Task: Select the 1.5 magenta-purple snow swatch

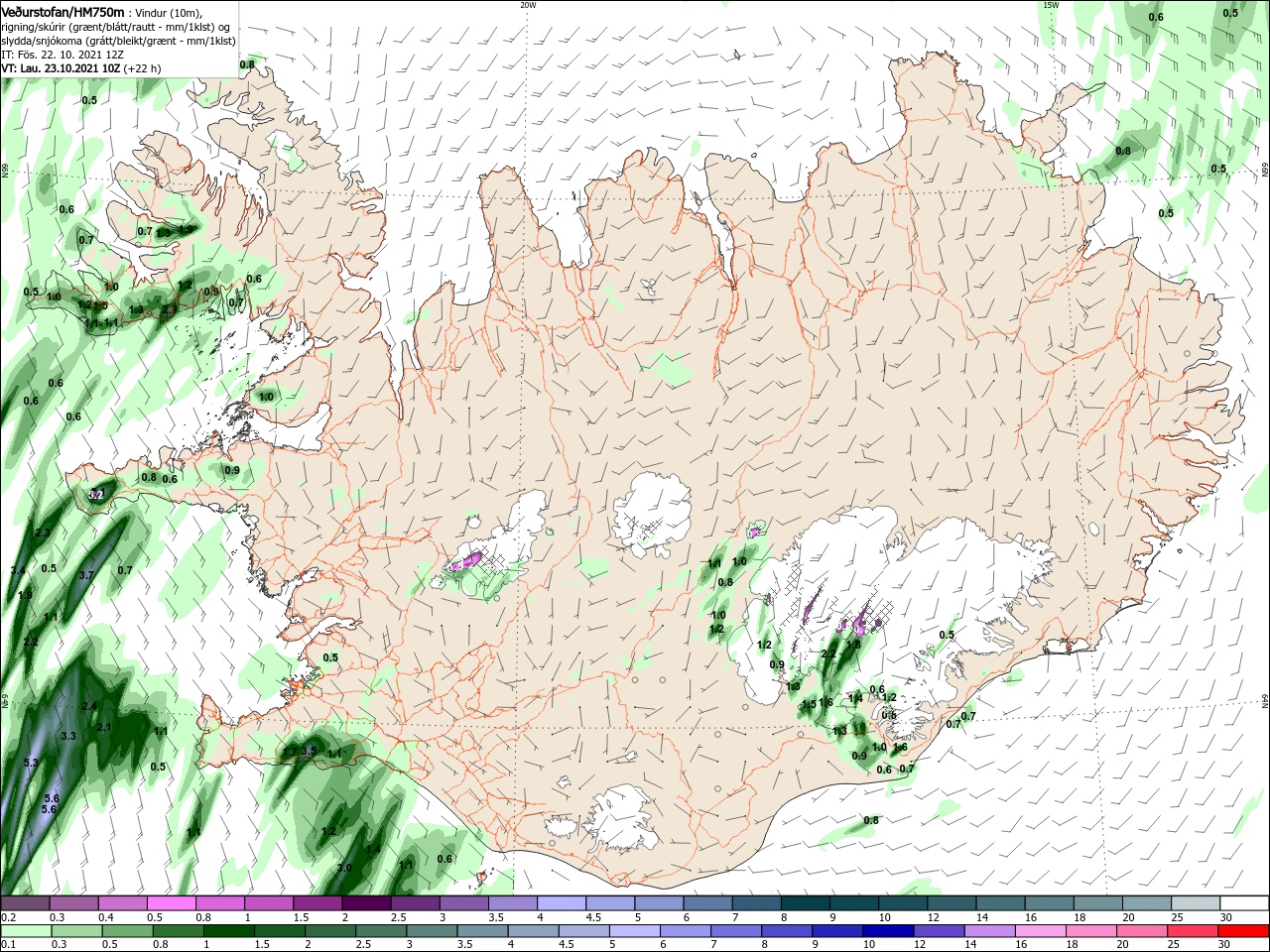Action: pos(317,903)
